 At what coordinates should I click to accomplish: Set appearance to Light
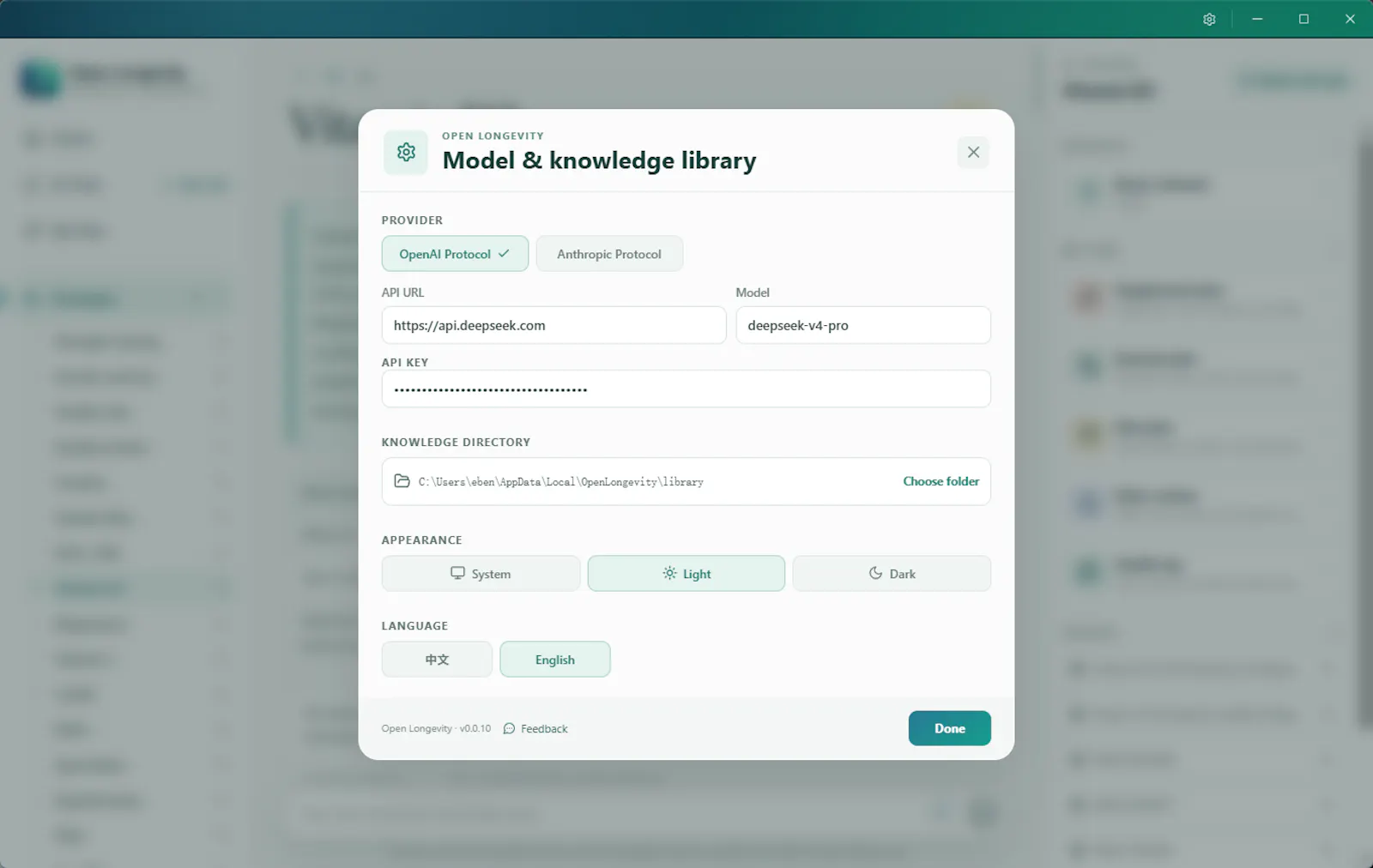pyautogui.click(x=686, y=574)
